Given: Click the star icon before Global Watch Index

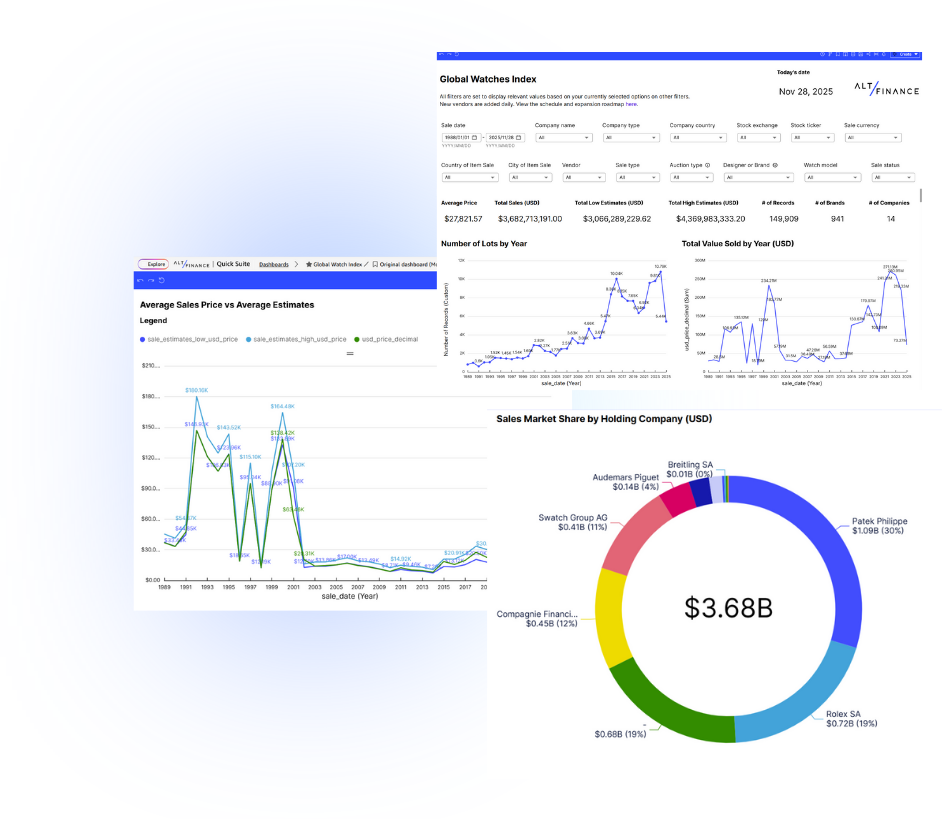Looking at the screenshot, I should (309, 265).
